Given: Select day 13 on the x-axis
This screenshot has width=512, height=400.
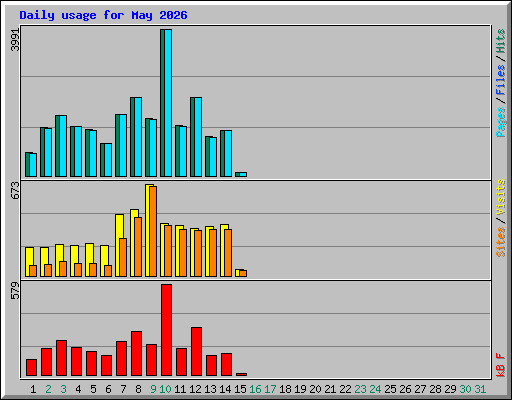Looking at the screenshot, I should 210,389.
